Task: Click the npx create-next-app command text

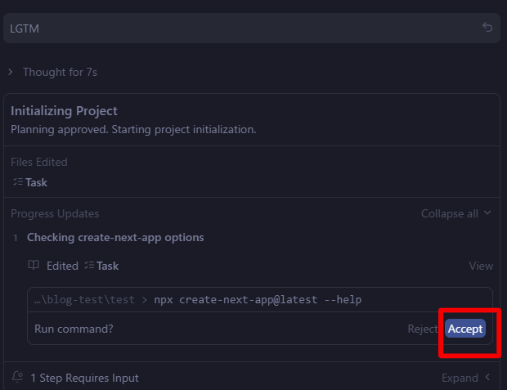Action: pyautogui.click(x=258, y=300)
